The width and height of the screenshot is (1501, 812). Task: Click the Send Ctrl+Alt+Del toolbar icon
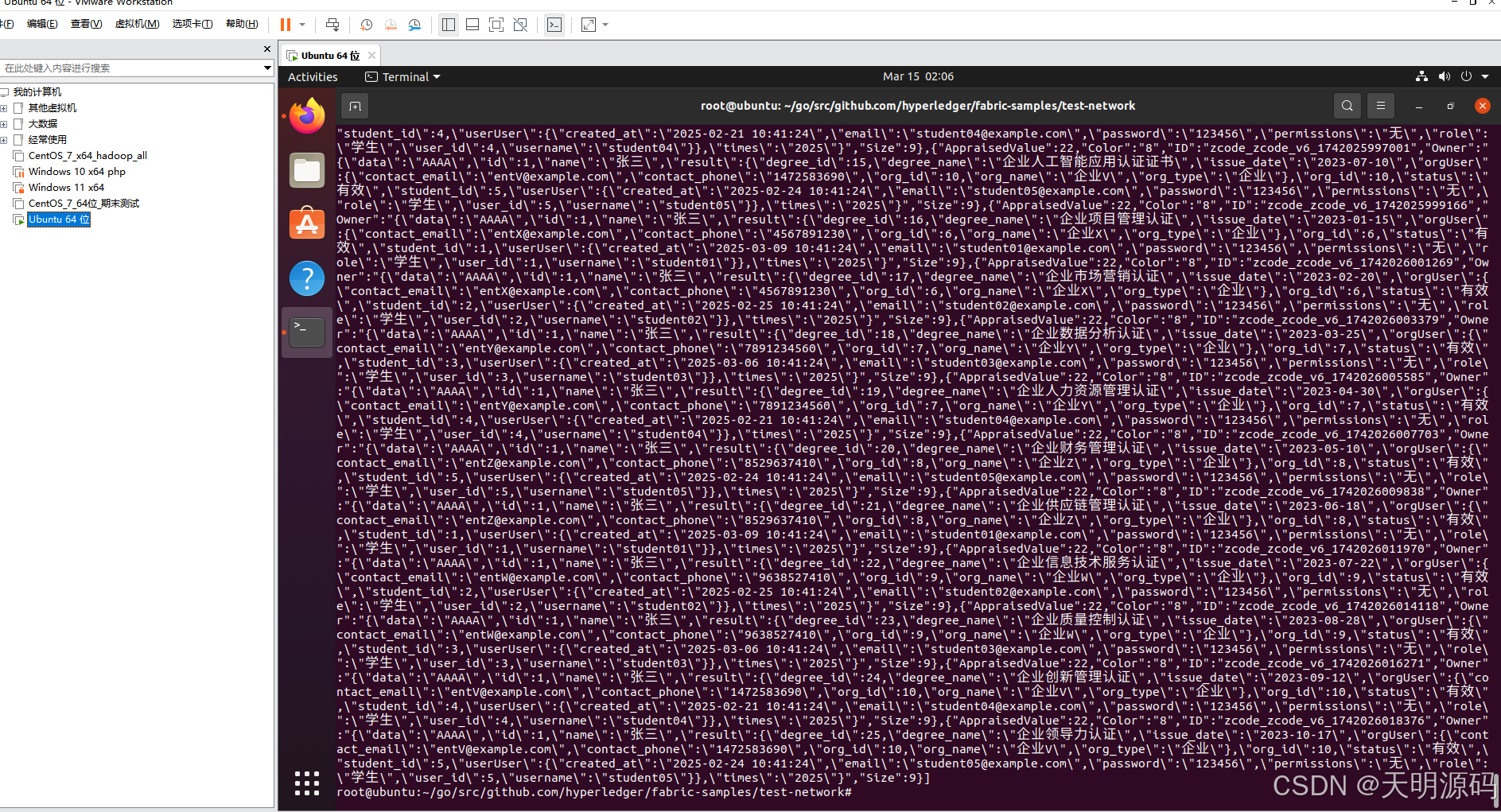point(332,25)
